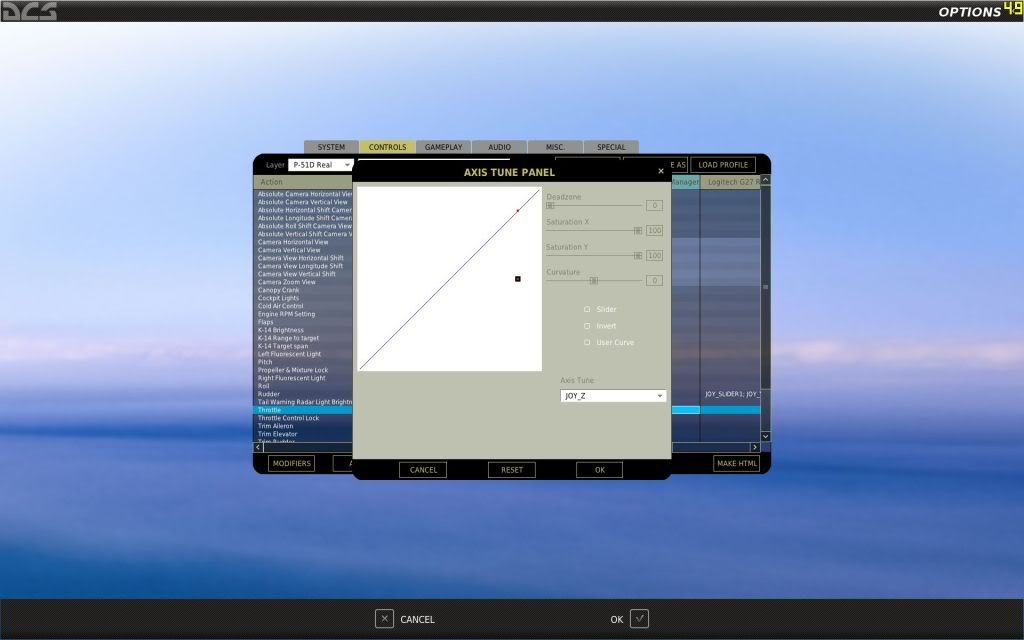
Task: Expand the Layer P-51D Real dropdown
Action: coord(321,165)
